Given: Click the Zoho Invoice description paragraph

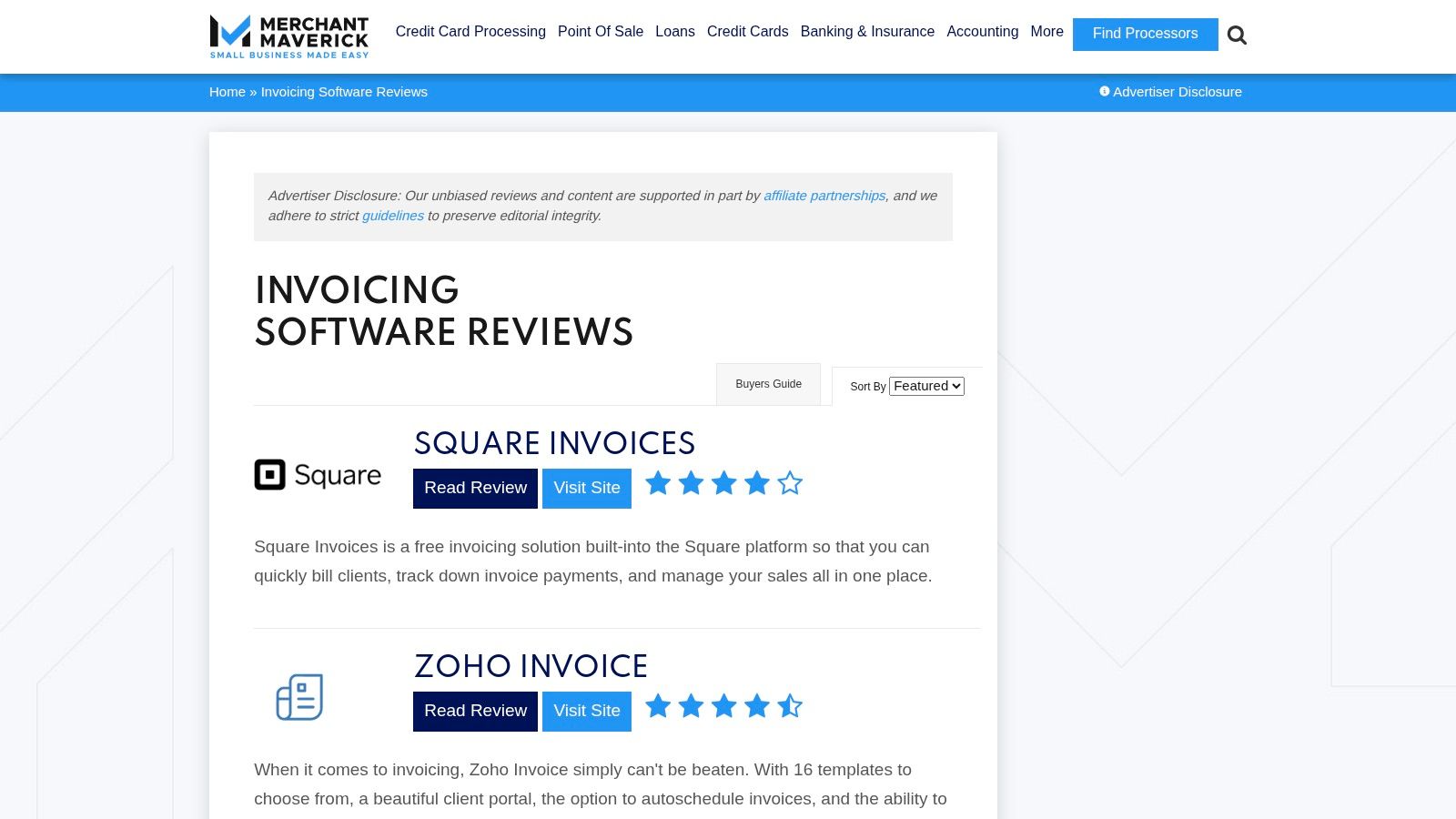Looking at the screenshot, I should (601, 784).
